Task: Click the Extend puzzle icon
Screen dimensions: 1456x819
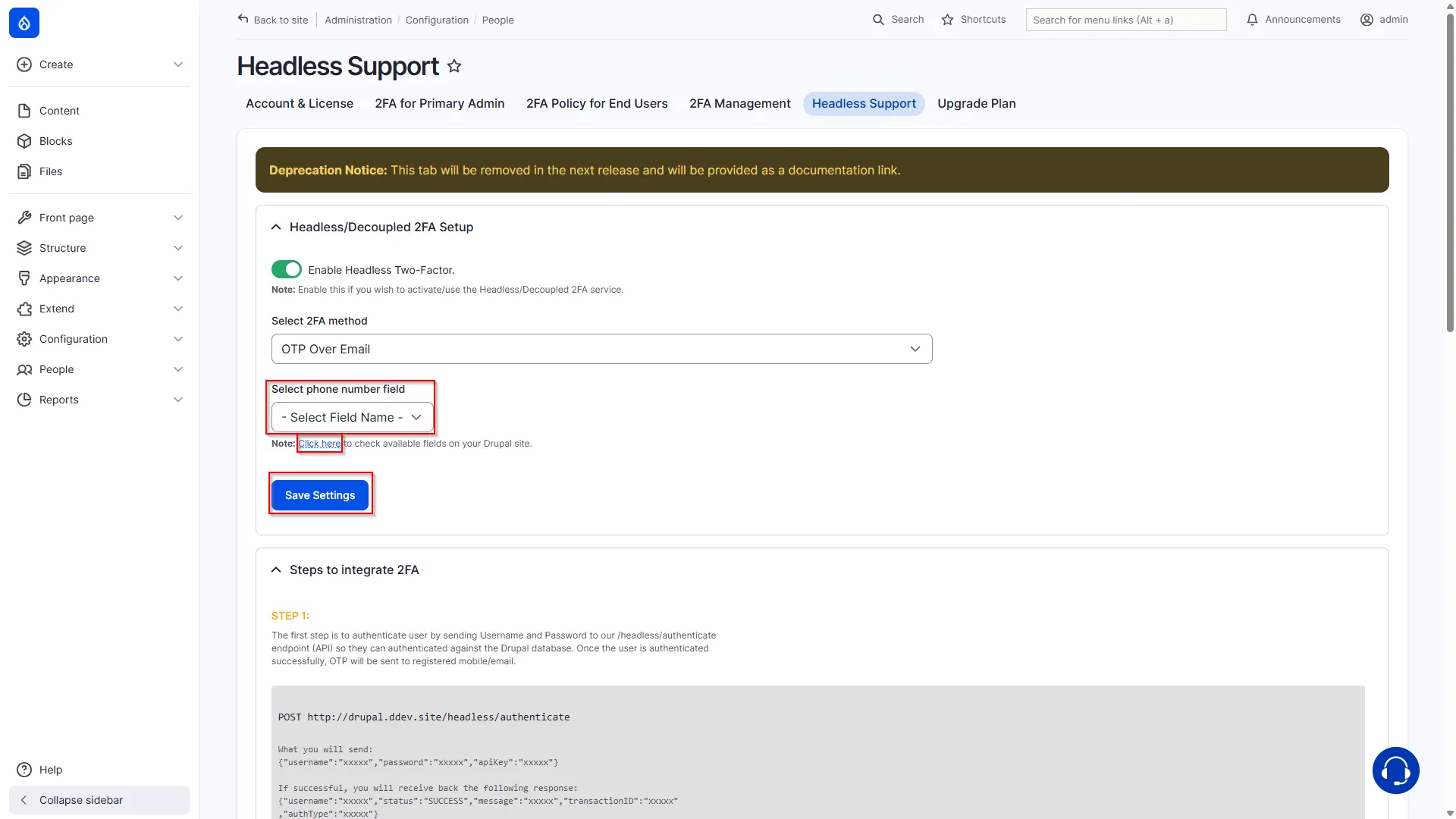Action: (x=24, y=309)
